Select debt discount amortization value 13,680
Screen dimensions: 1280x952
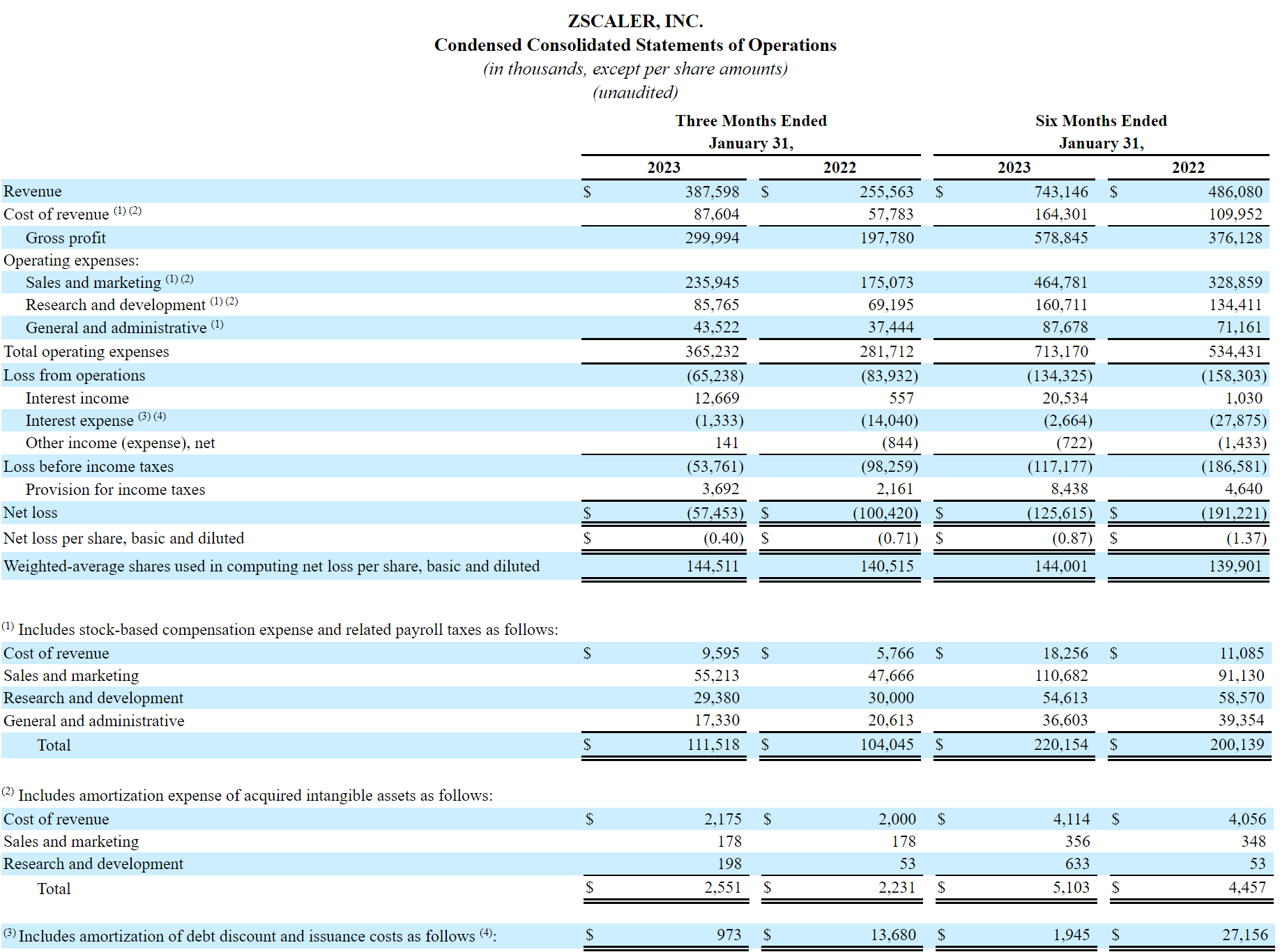tap(893, 935)
